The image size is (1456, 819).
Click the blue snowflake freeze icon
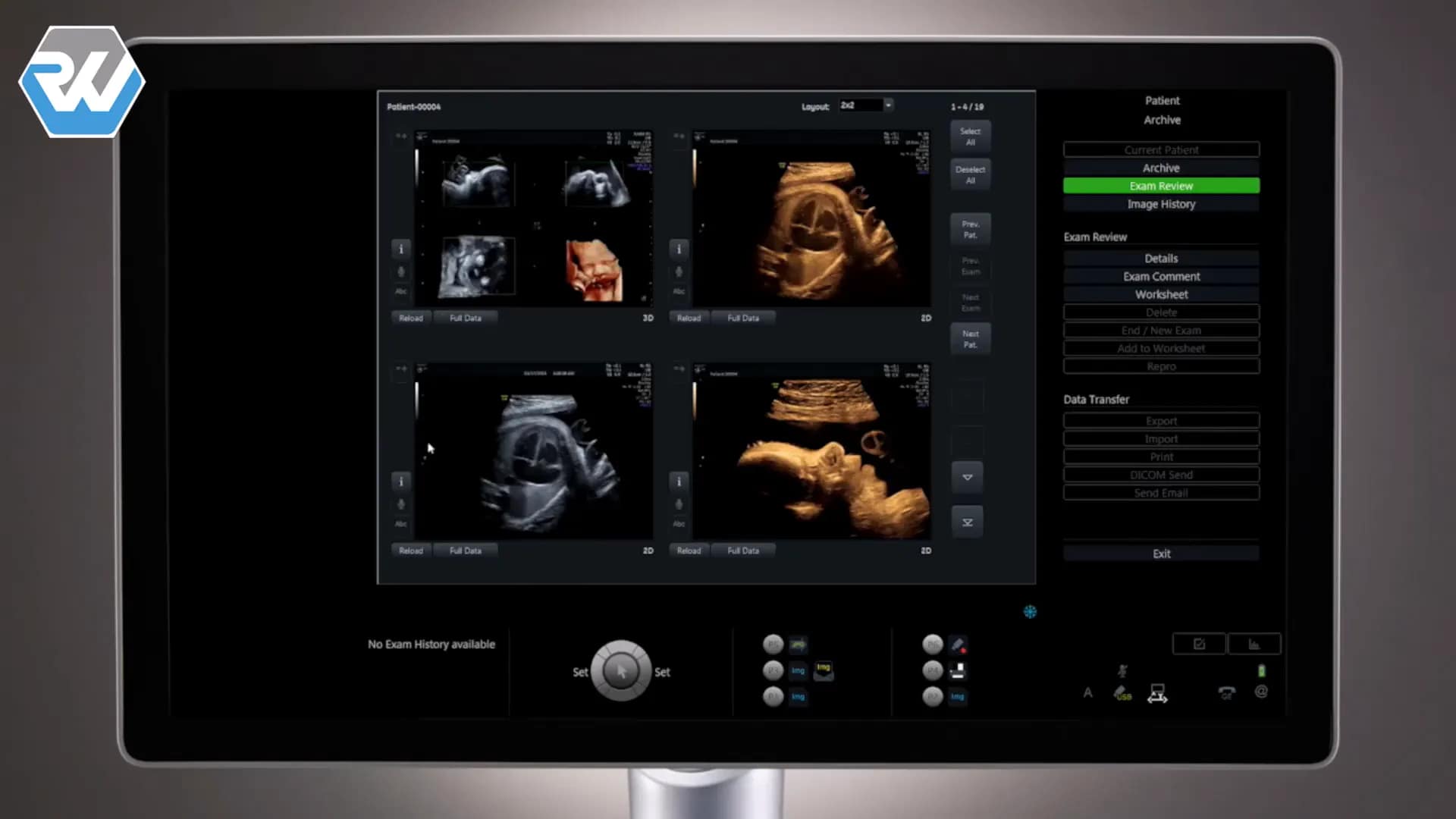click(1030, 612)
